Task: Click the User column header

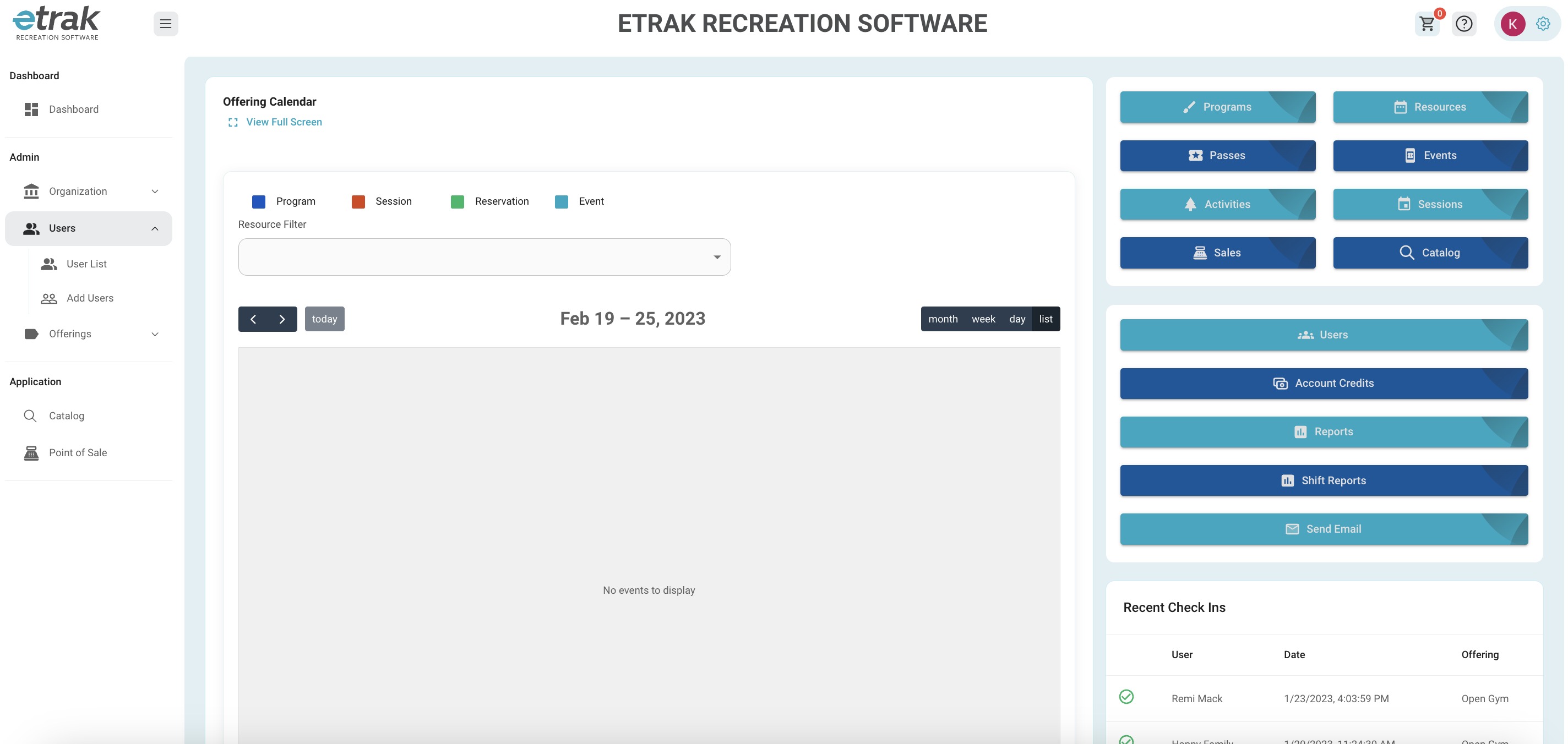Action: pos(1182,654)
